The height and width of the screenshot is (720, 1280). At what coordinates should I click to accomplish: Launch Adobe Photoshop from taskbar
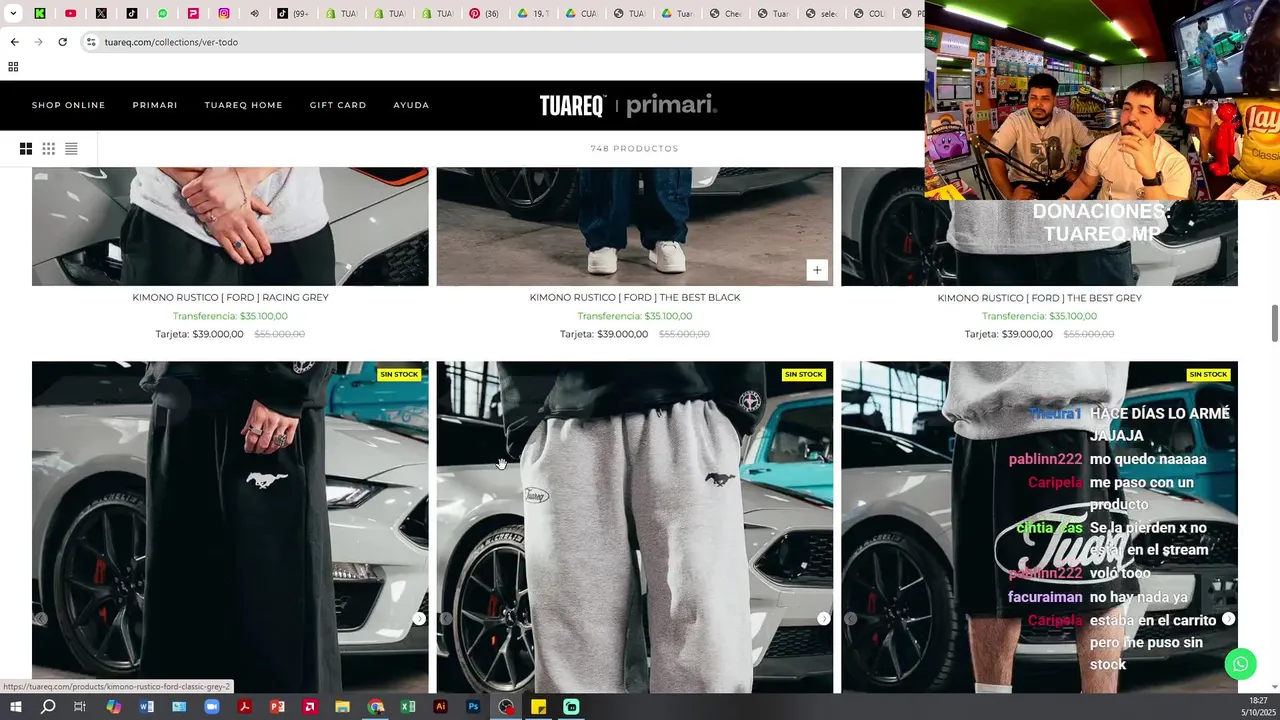(473, 707)
